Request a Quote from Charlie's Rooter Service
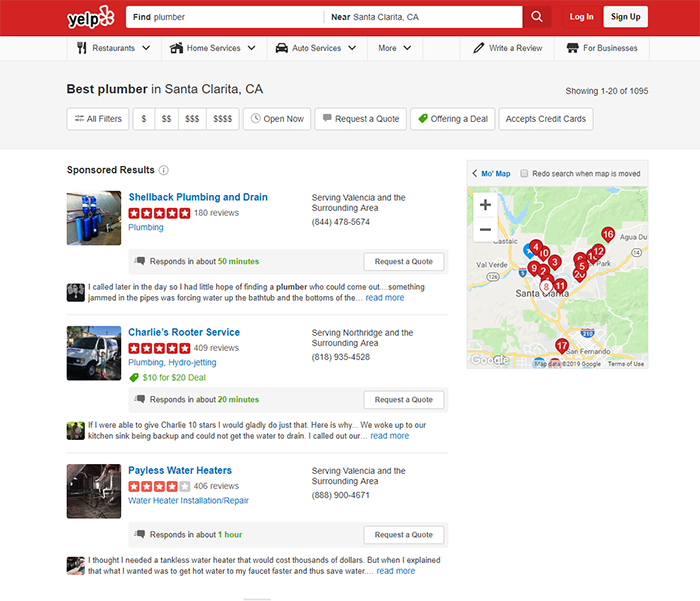The image size is (700, 601). [404, 400]
